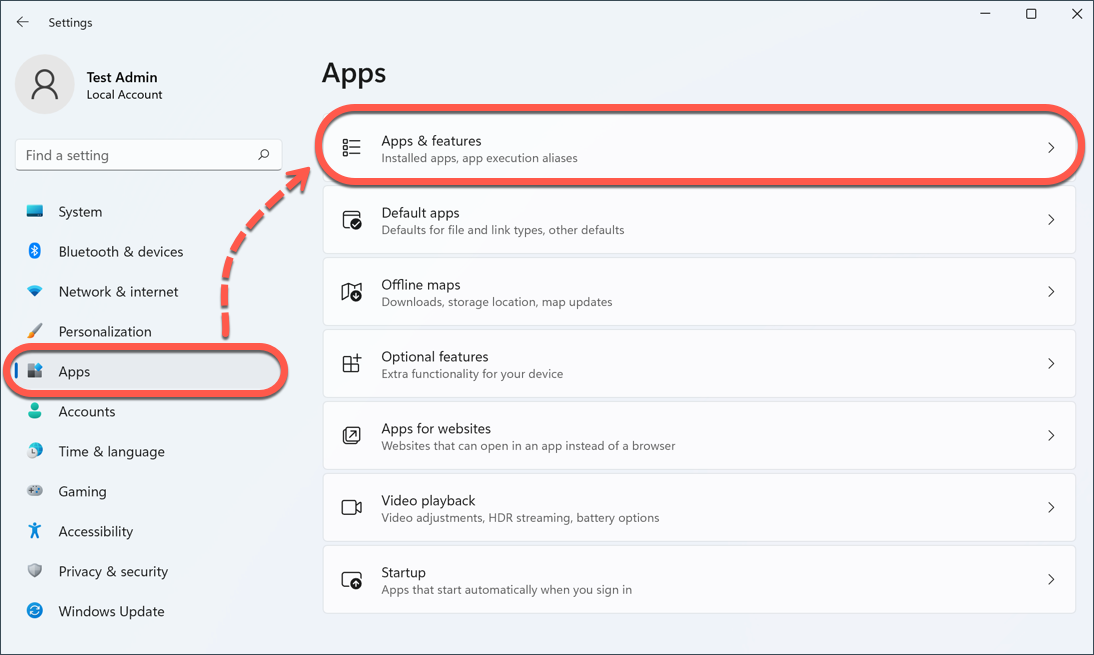Click the Optional features grid-plus icon
This screenshot has height=655, width=1094.
352,363
